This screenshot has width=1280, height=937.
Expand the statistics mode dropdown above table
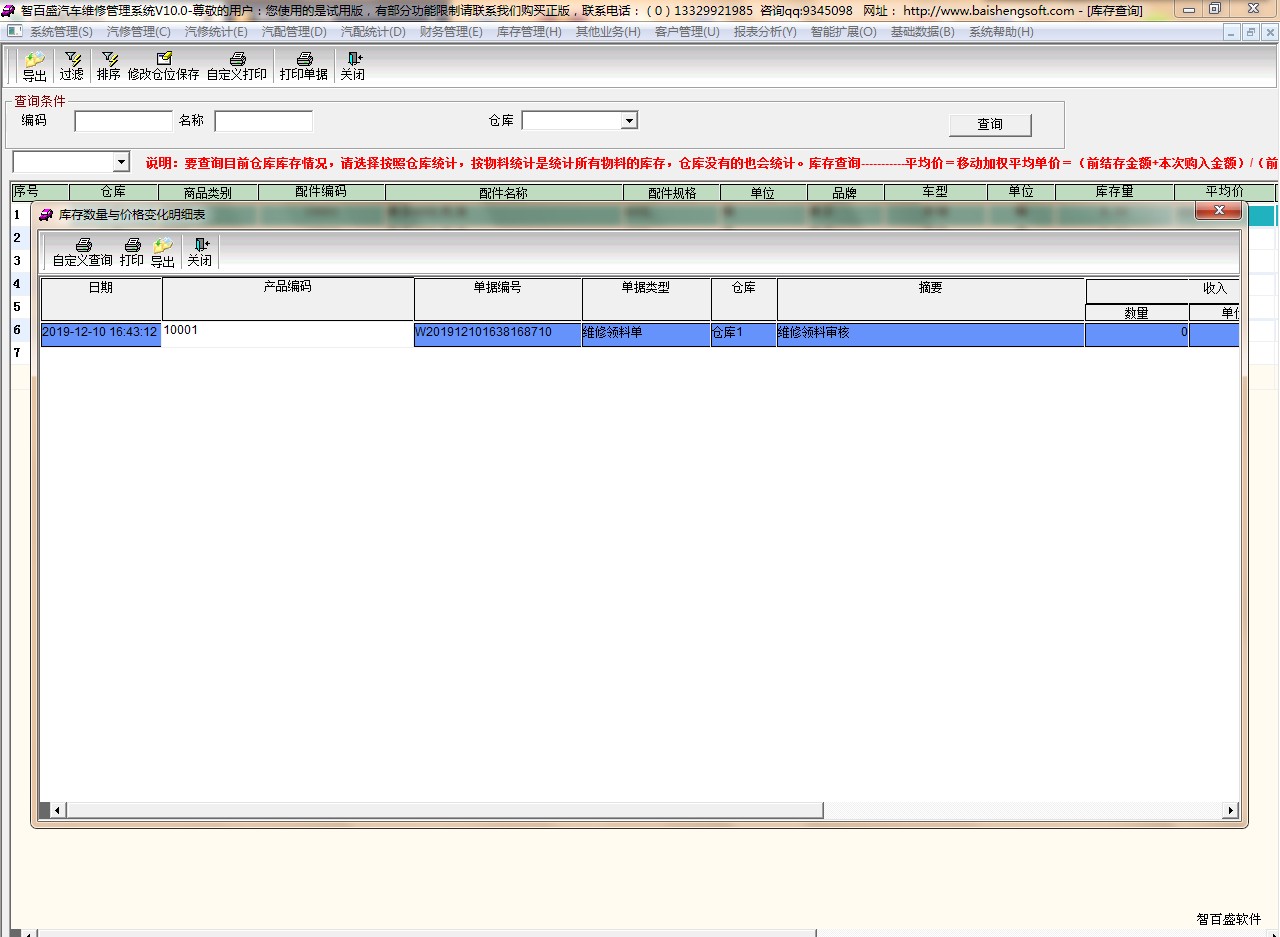click(121, 162)
